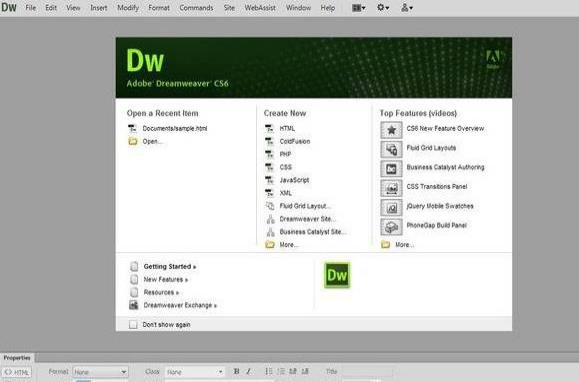Click the star CS6 New Feature Overview thumbnail
The width and height of the screenshot is (579, 382).
tap(391, 130)
